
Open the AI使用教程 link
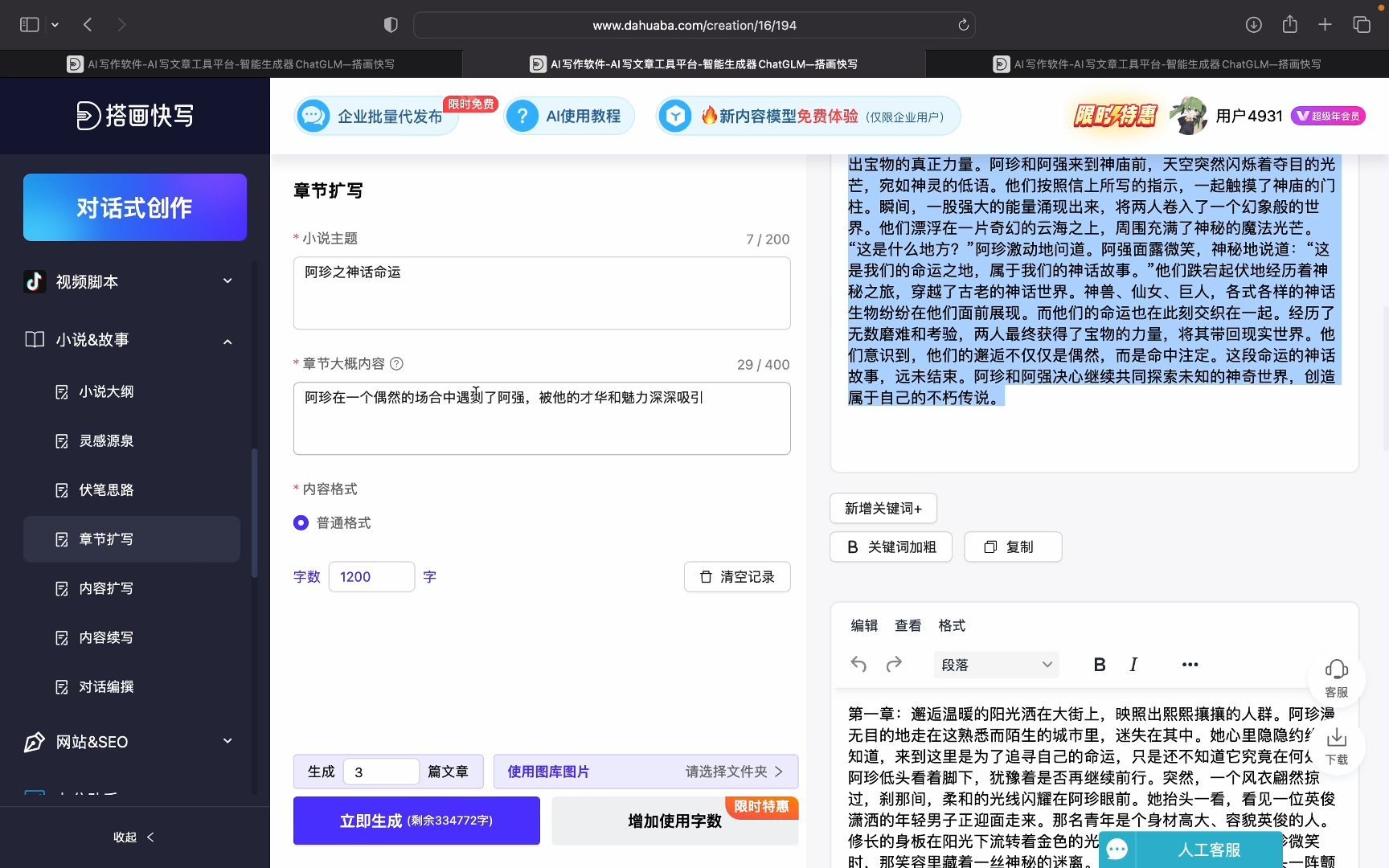point(569,117)
